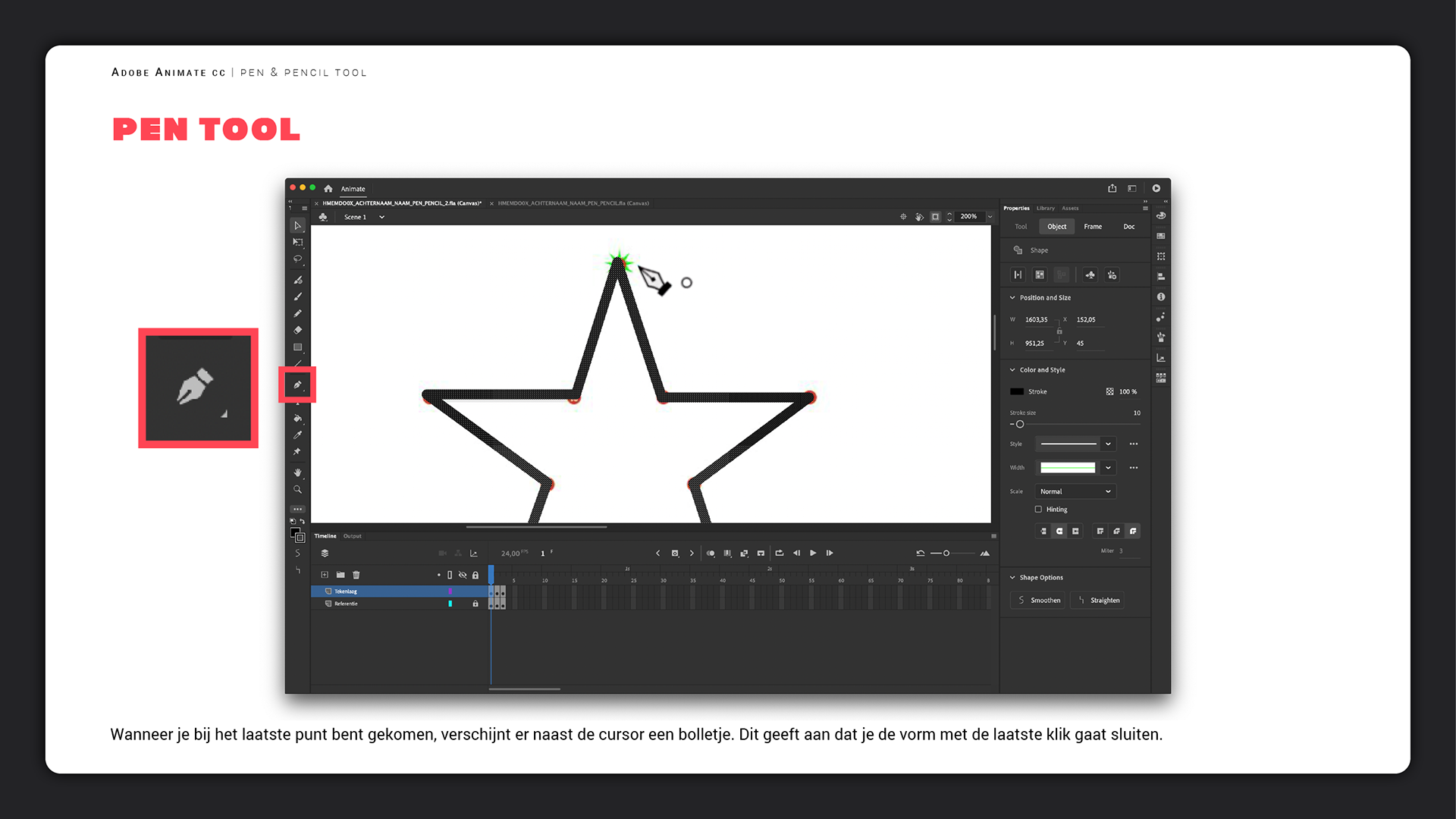Enable the Hinting checkbox
The image size is (1456, 819).
[x=1038, y=510]
